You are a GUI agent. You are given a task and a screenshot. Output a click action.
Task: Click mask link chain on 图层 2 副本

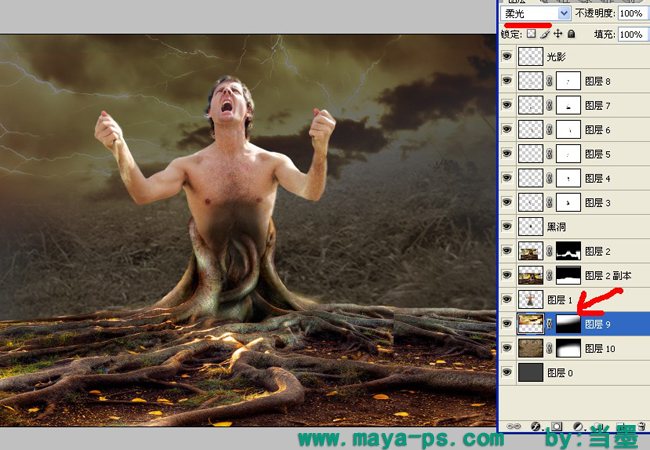549,275
